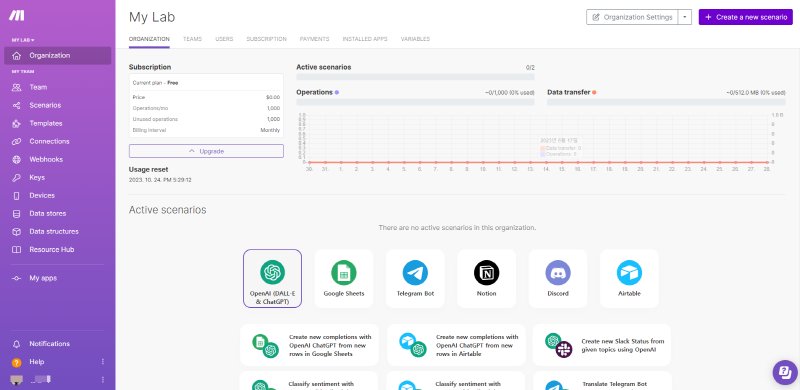Select the Airtable app tile
Viewport: 800px width, 390px height.
click(x=629, y=279)
